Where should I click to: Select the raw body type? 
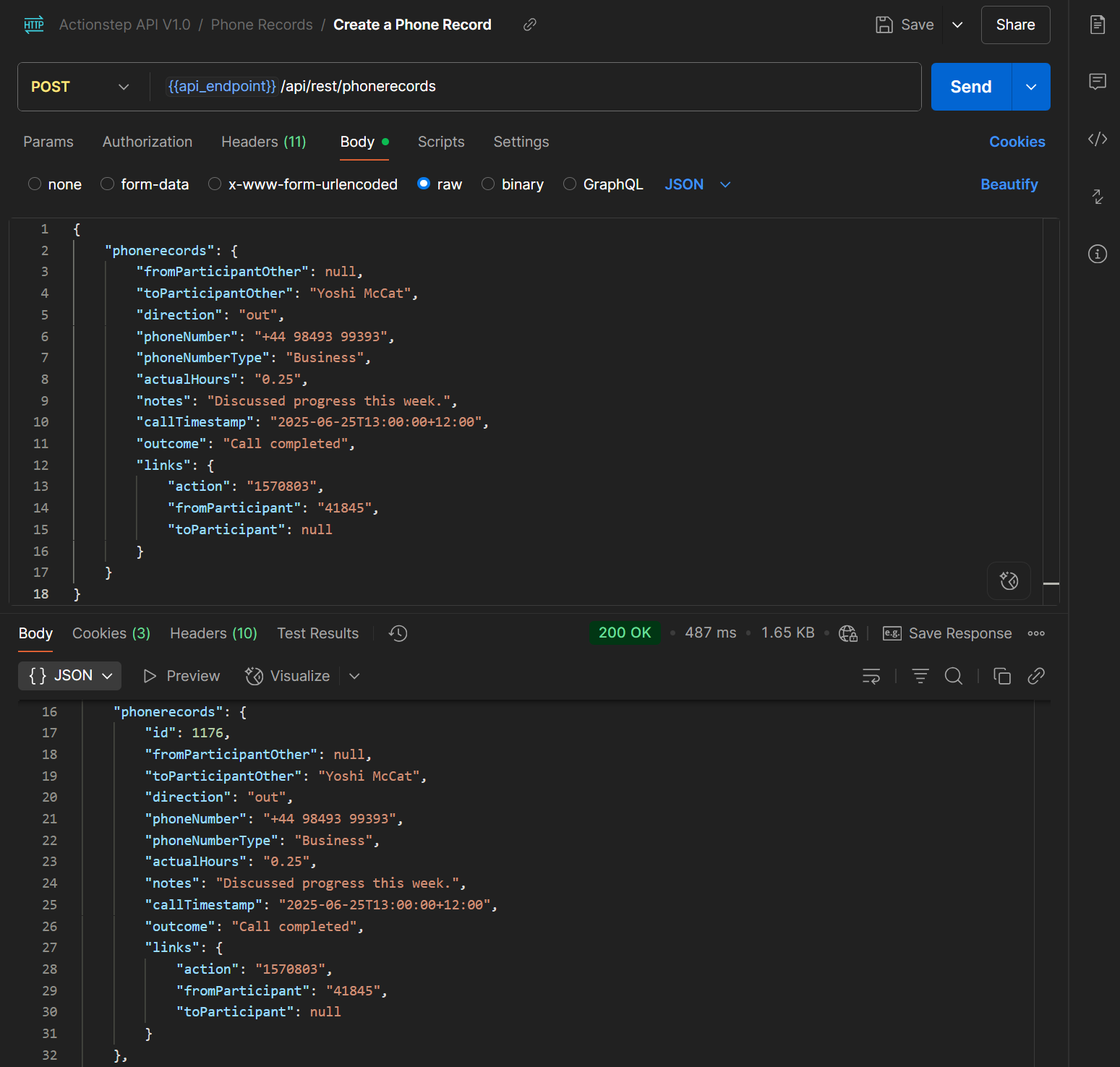424,184
